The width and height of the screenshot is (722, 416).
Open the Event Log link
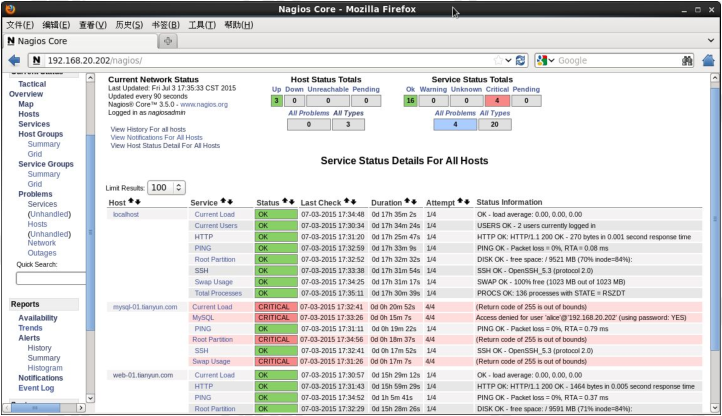pyautogui.click(x=36, y=388)
